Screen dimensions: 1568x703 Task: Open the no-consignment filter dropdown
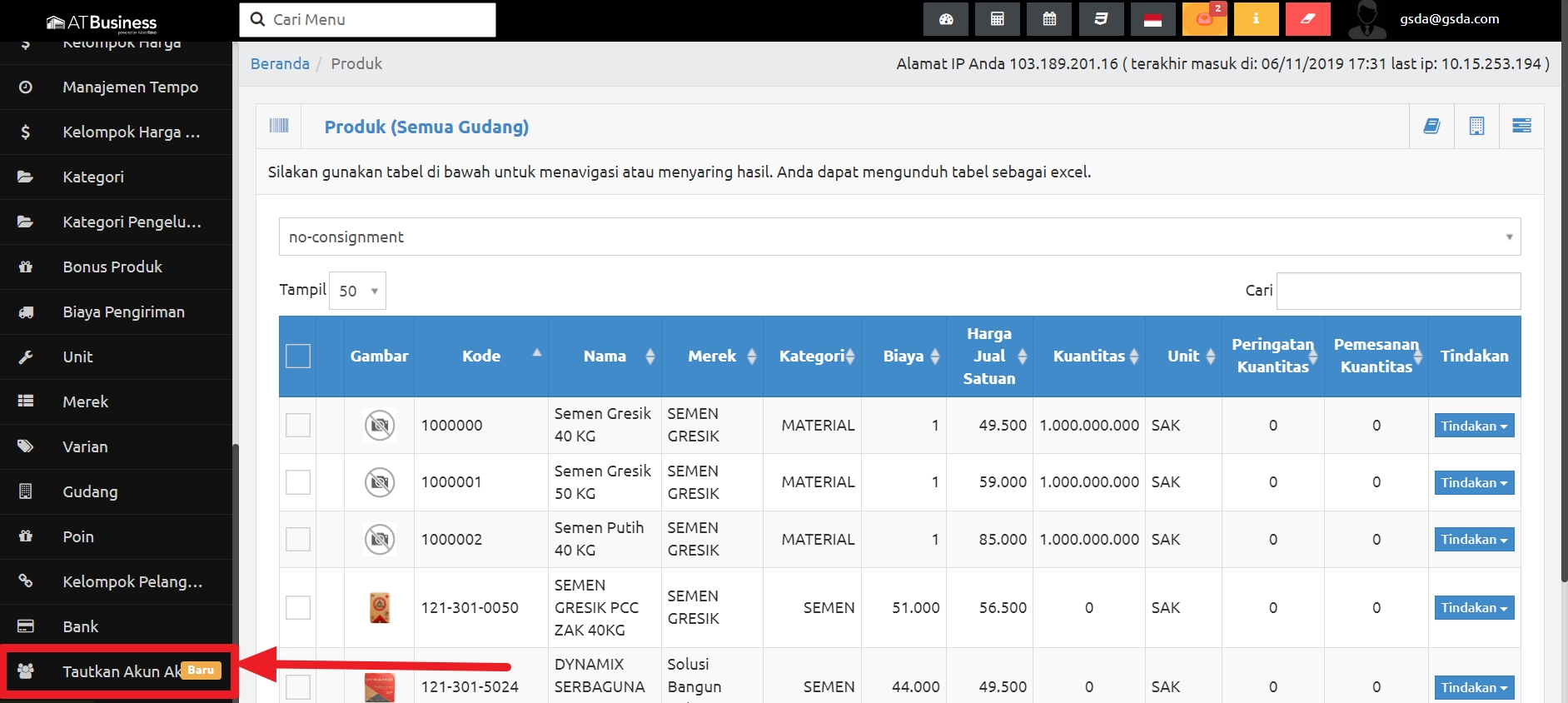pos(899,237)
